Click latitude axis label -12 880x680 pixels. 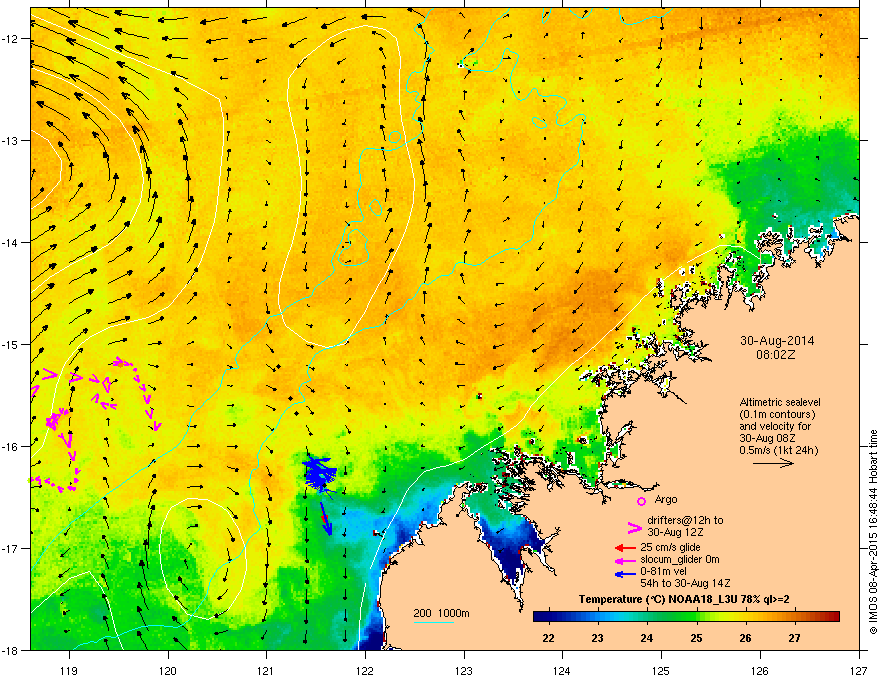point(10,39)
